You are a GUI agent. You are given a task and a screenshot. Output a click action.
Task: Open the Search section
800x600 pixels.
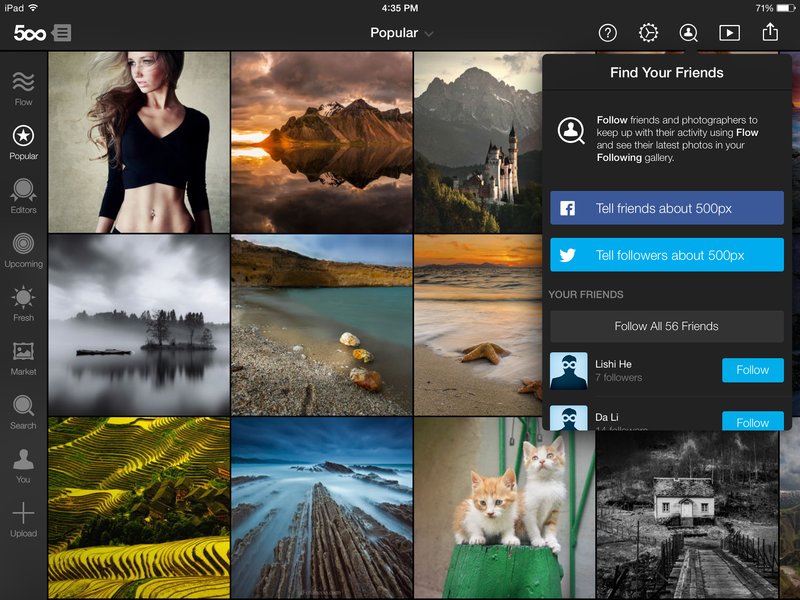pyautogui.click(x=23, y=412)
